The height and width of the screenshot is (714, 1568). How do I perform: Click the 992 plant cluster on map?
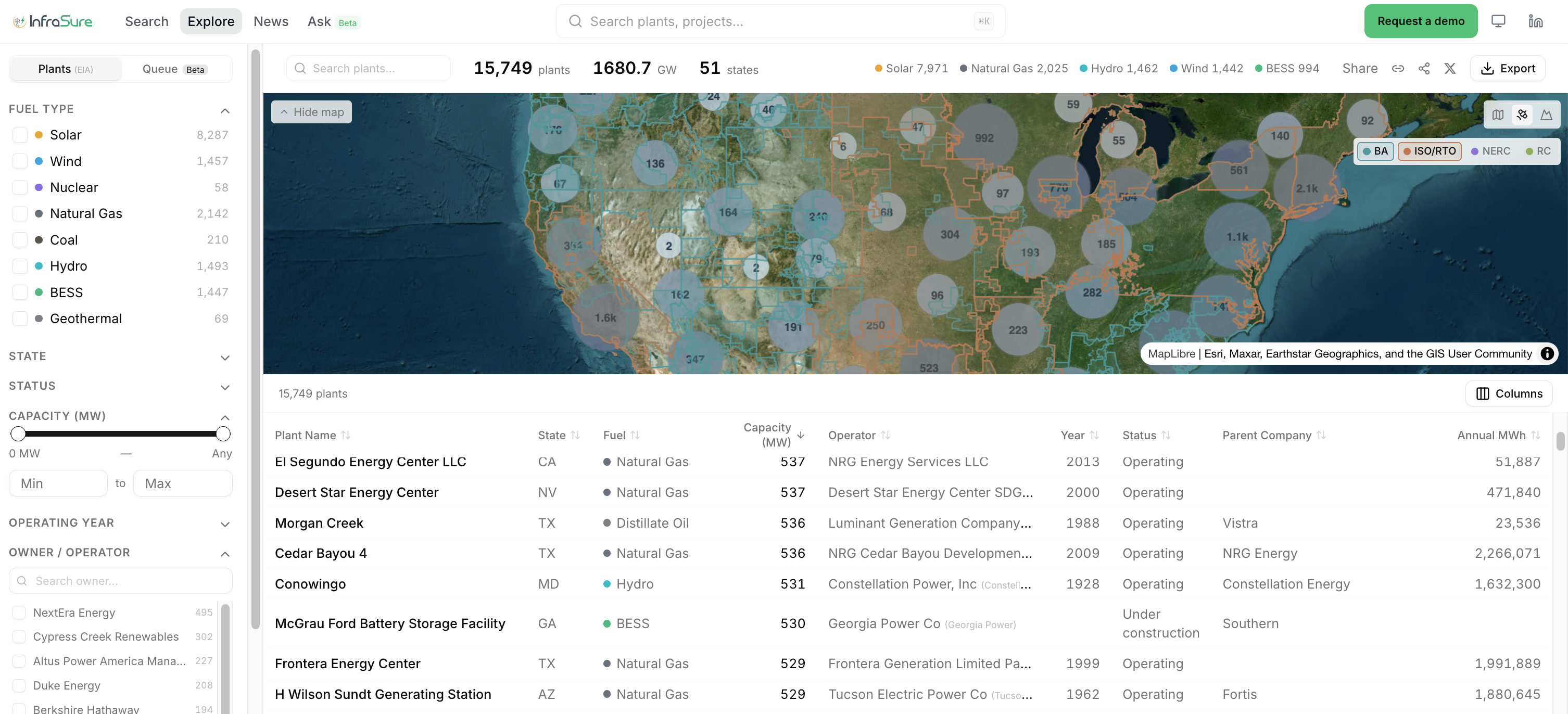(x=984, y=138)
